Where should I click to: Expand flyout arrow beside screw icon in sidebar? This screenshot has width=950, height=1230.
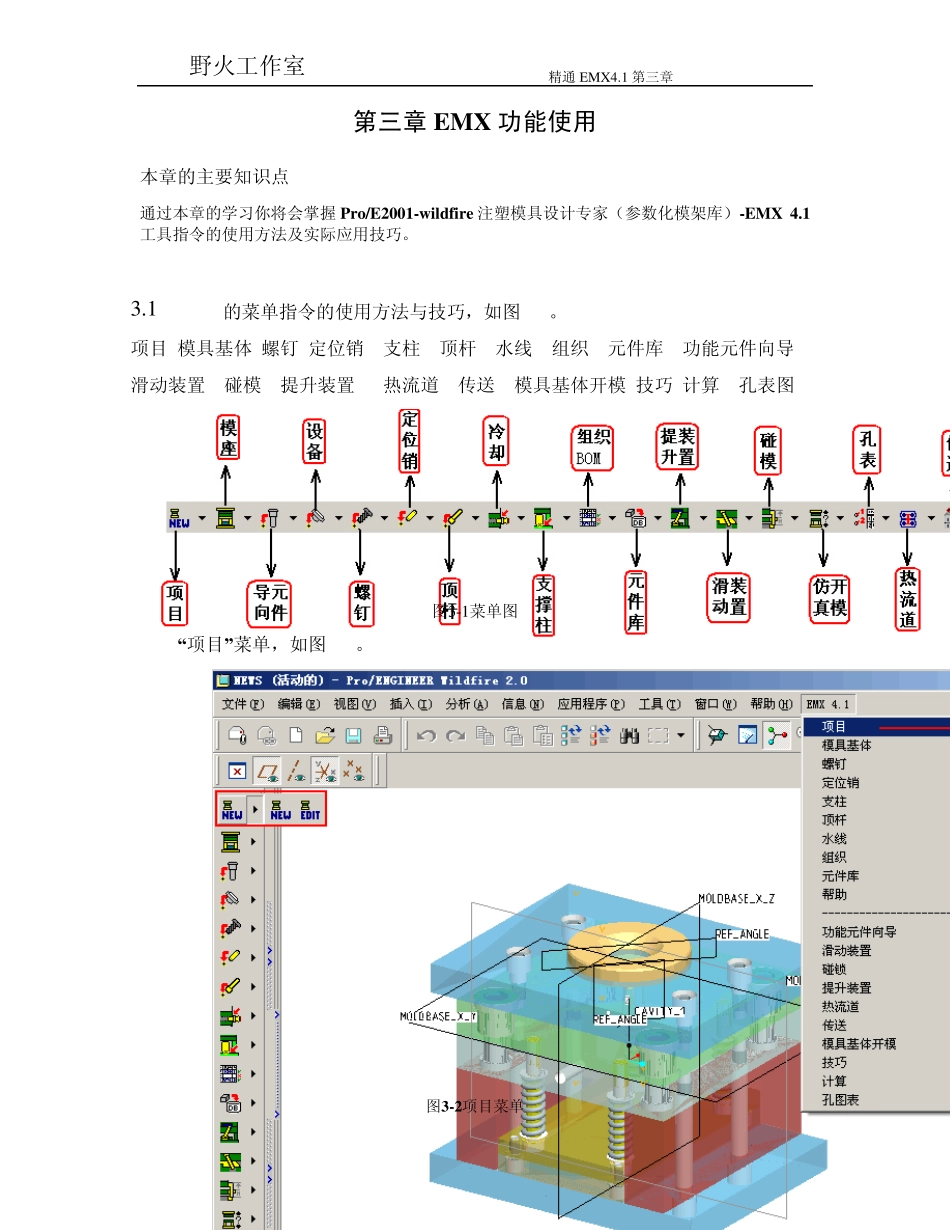[254, 929]
